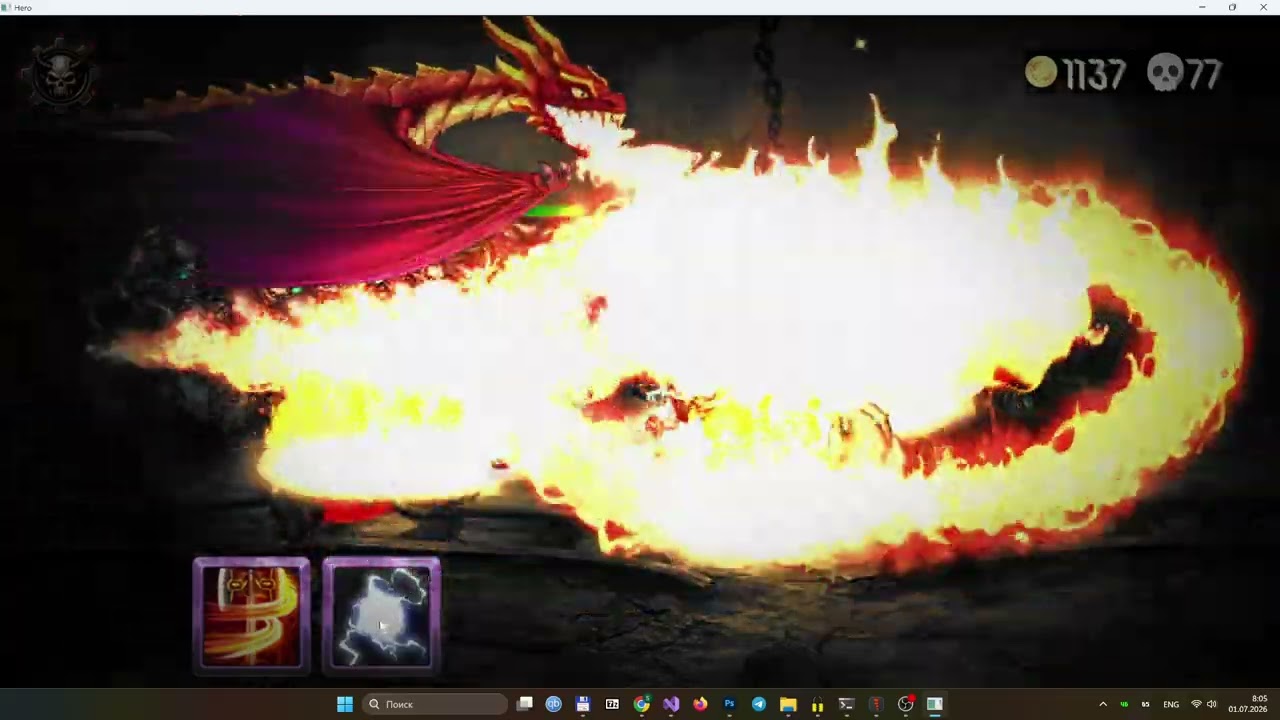Activate the fire whirl skill icon

pyautogui.click(x=251, y=614)
